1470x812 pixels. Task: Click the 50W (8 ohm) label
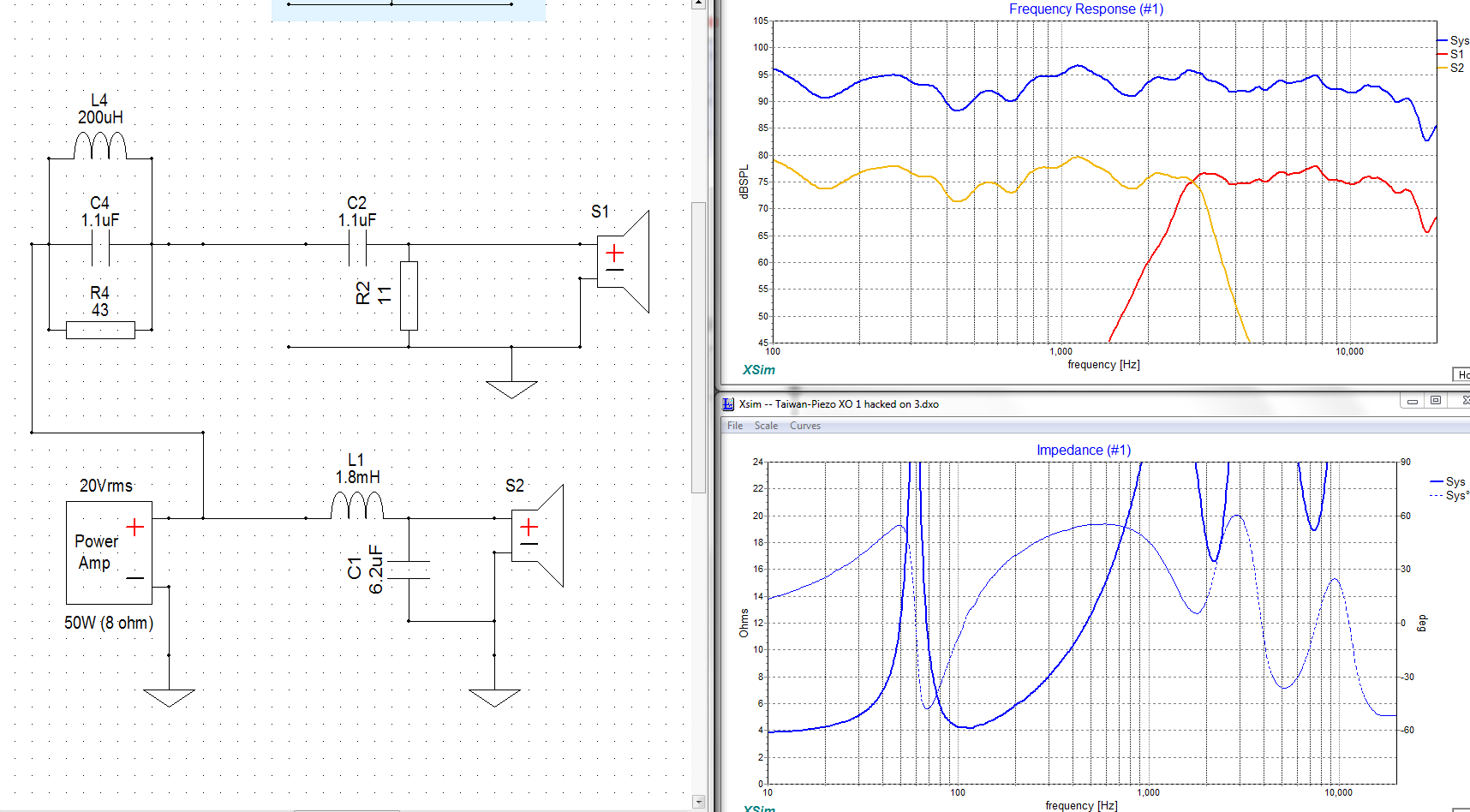[109, 623]
